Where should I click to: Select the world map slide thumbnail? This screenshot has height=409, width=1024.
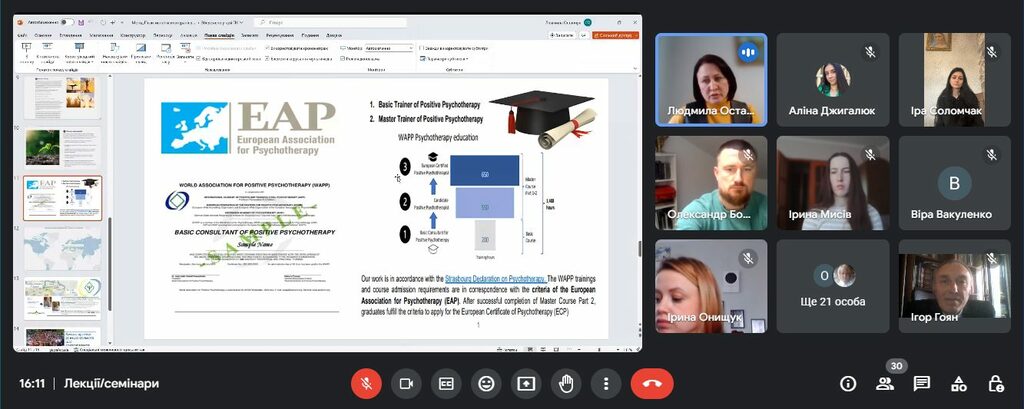click(63, 247)
